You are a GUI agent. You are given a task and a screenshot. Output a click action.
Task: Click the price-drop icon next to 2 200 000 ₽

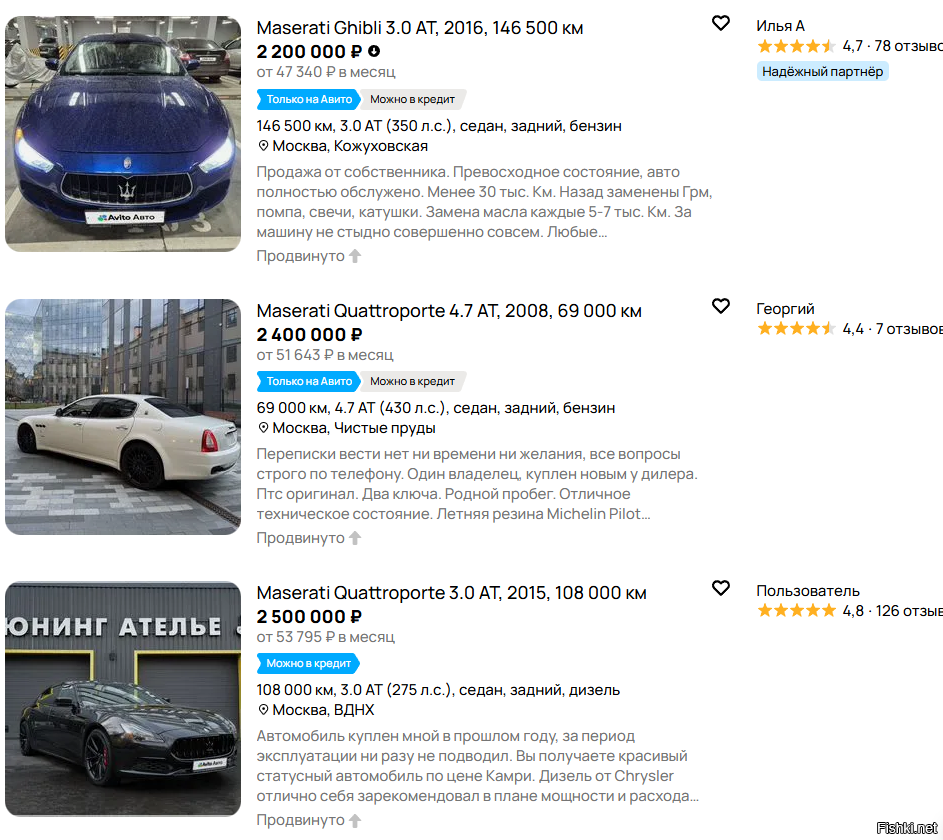tap(374, 51)
